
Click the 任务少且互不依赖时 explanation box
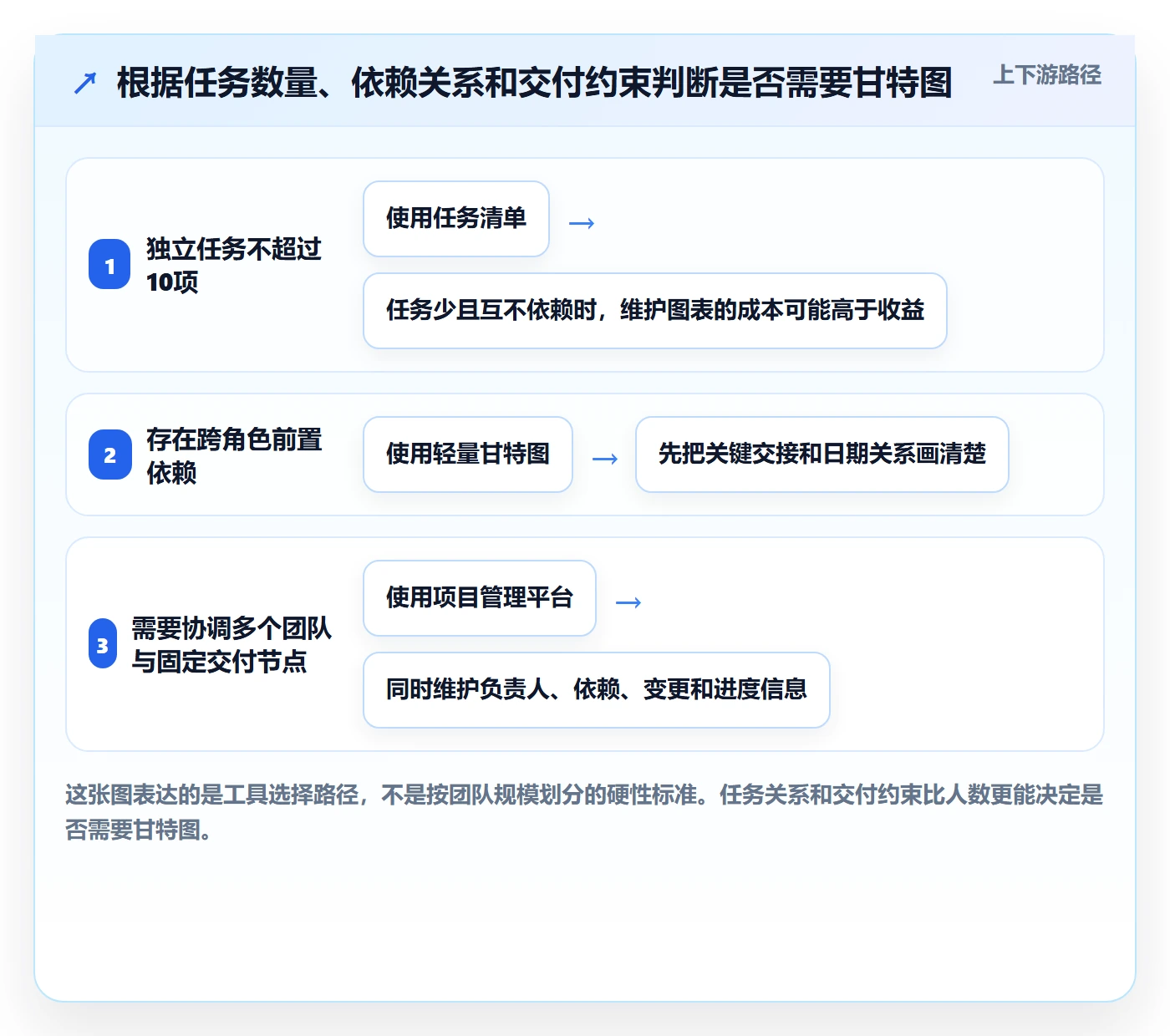(655, 311)
